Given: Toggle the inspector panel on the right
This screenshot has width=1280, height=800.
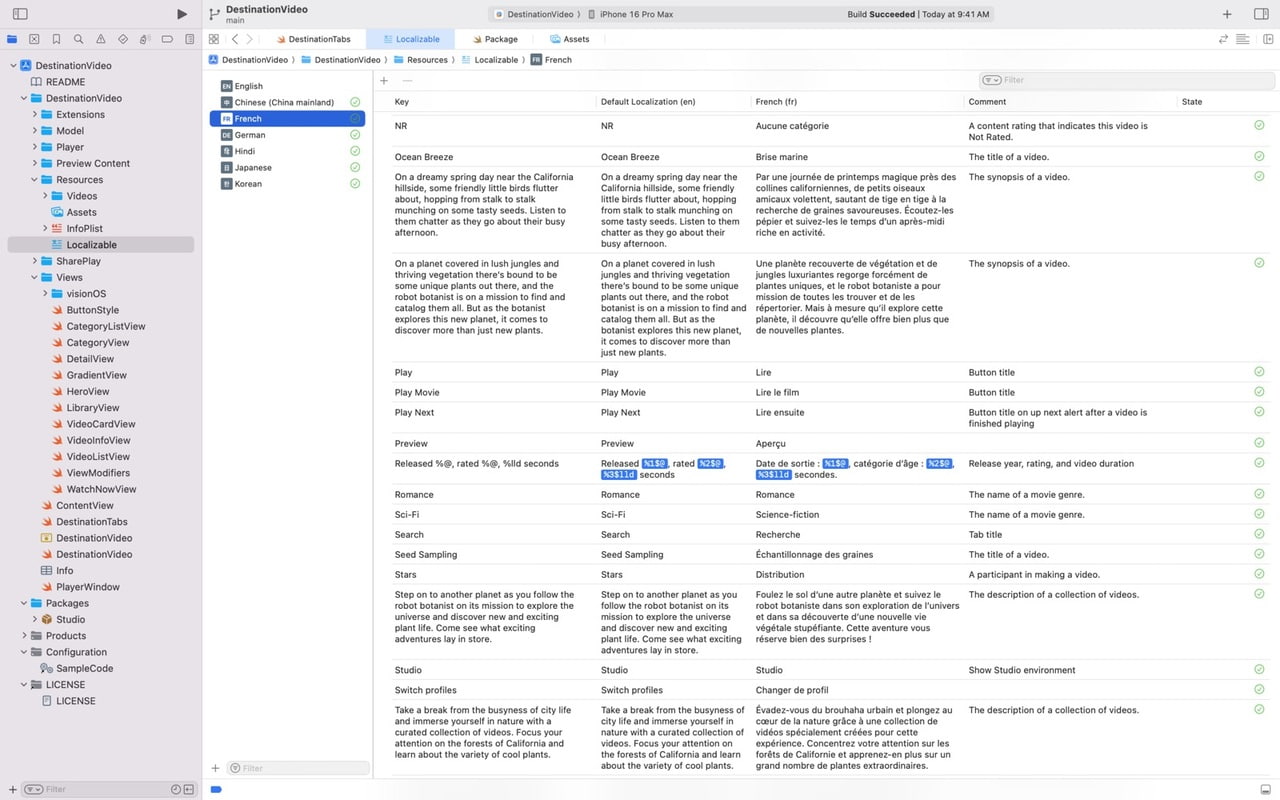Looking at the screenshot, I should 1261,14.
